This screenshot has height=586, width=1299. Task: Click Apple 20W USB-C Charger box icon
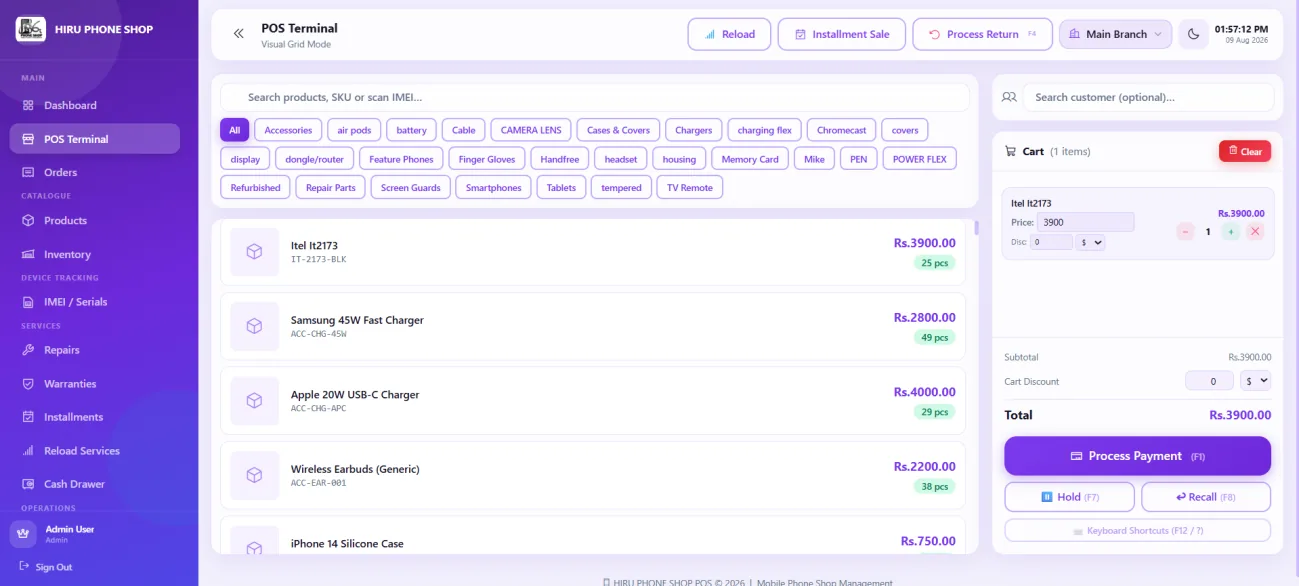(254, 401)
